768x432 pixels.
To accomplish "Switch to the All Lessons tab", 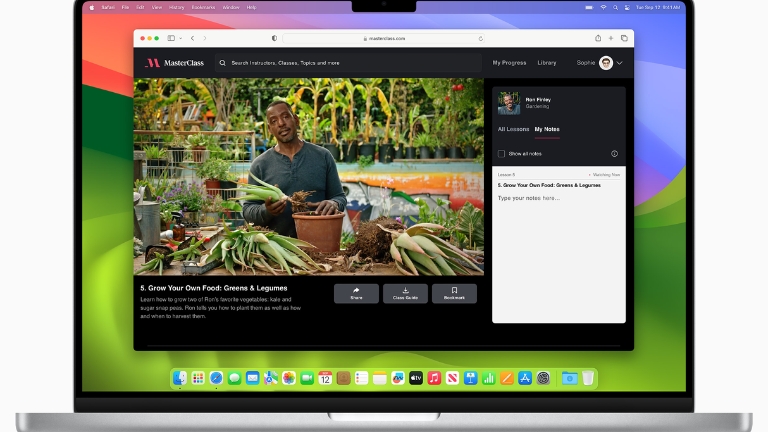I will [x=513, y=129].
